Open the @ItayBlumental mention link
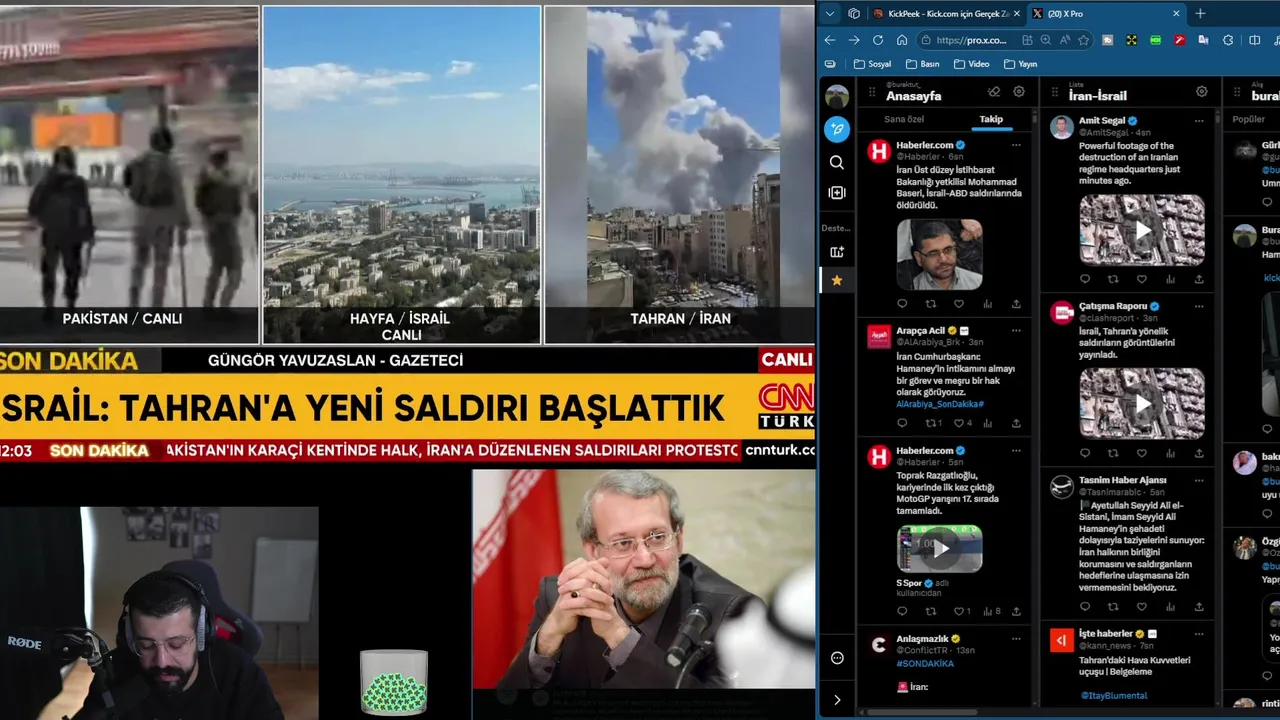Image resolution: width=1280 pixels, height=720 pixels. pos(1113,695)
